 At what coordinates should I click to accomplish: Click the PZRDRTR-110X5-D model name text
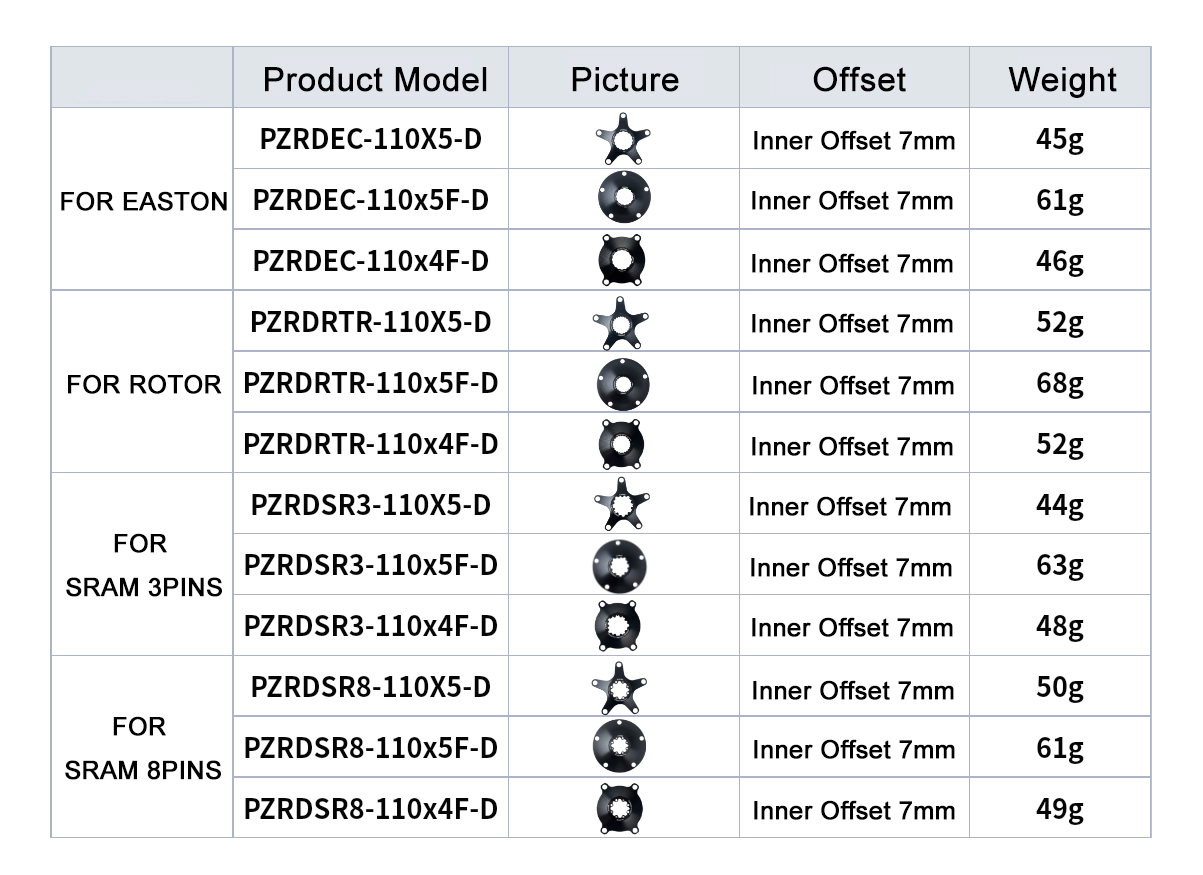[x=371, y=323]
